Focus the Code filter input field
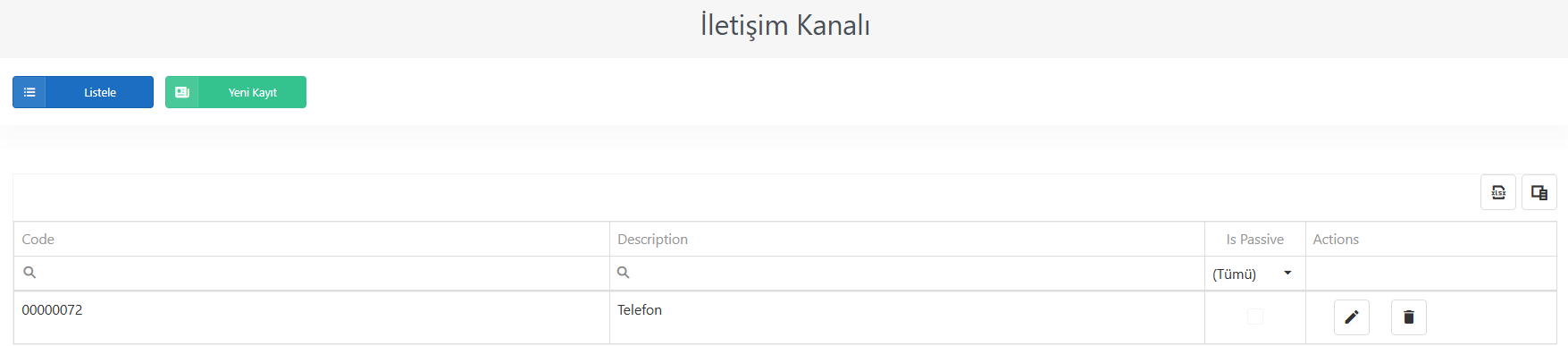The width and height of the screenshot is (1568, 346). (312, 274)
